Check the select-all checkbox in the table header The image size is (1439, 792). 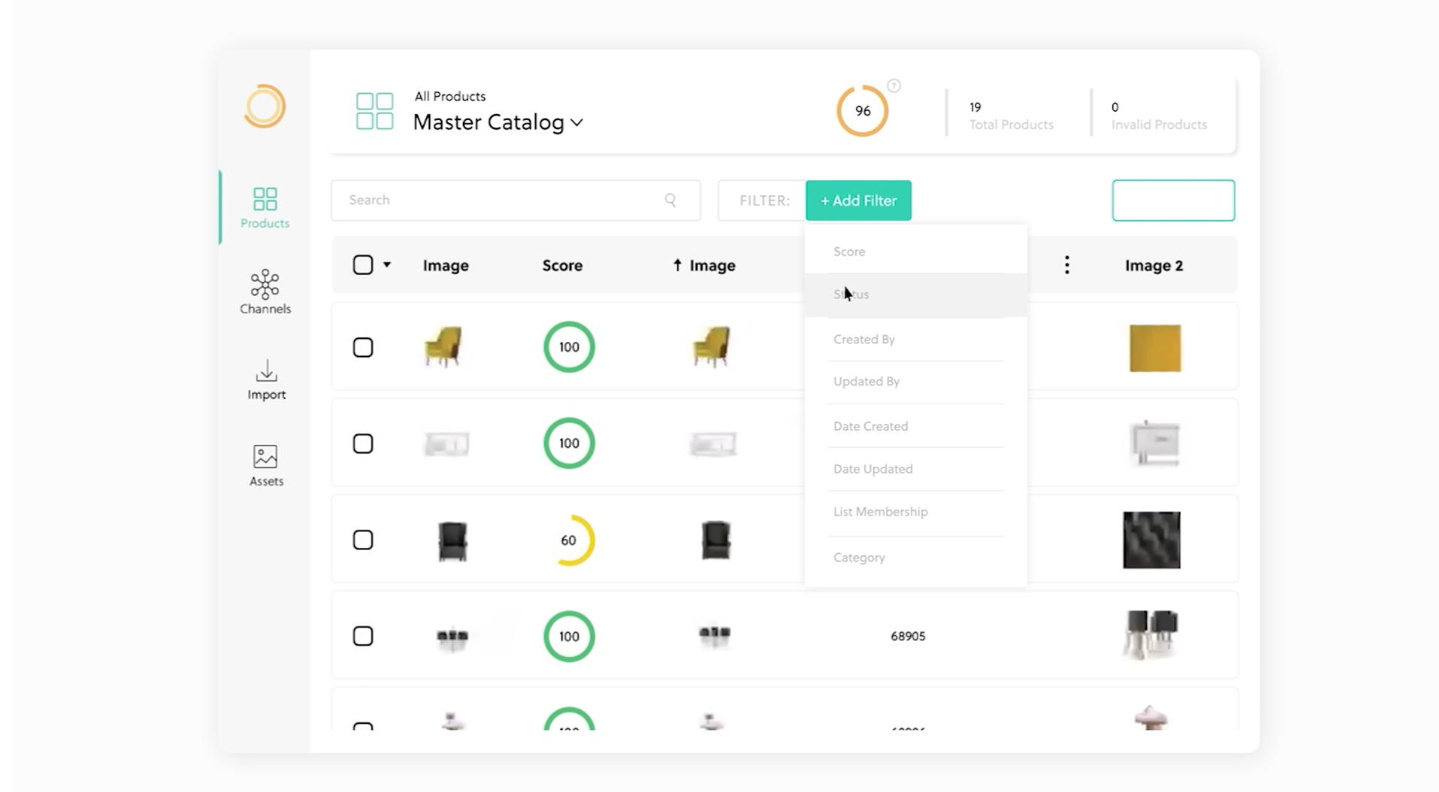tap(363, 263)
